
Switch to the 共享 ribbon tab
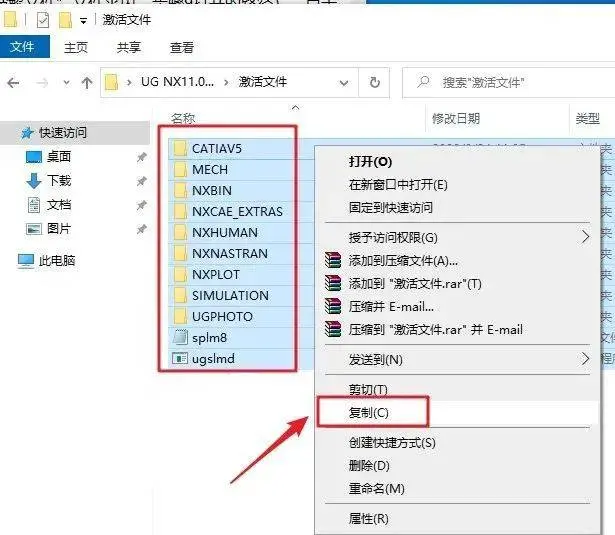[x=129, y=47]
